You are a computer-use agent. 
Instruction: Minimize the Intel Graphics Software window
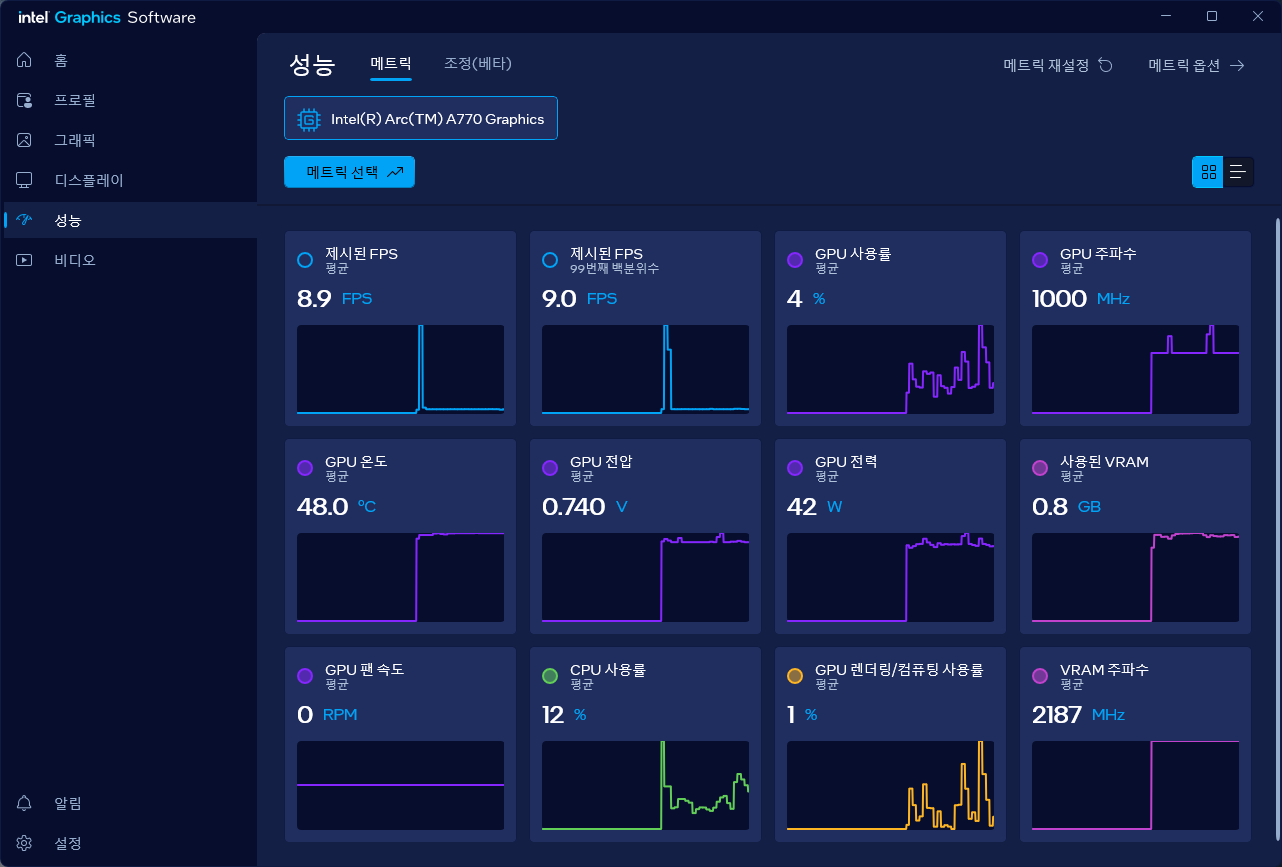coord(1166,16)
